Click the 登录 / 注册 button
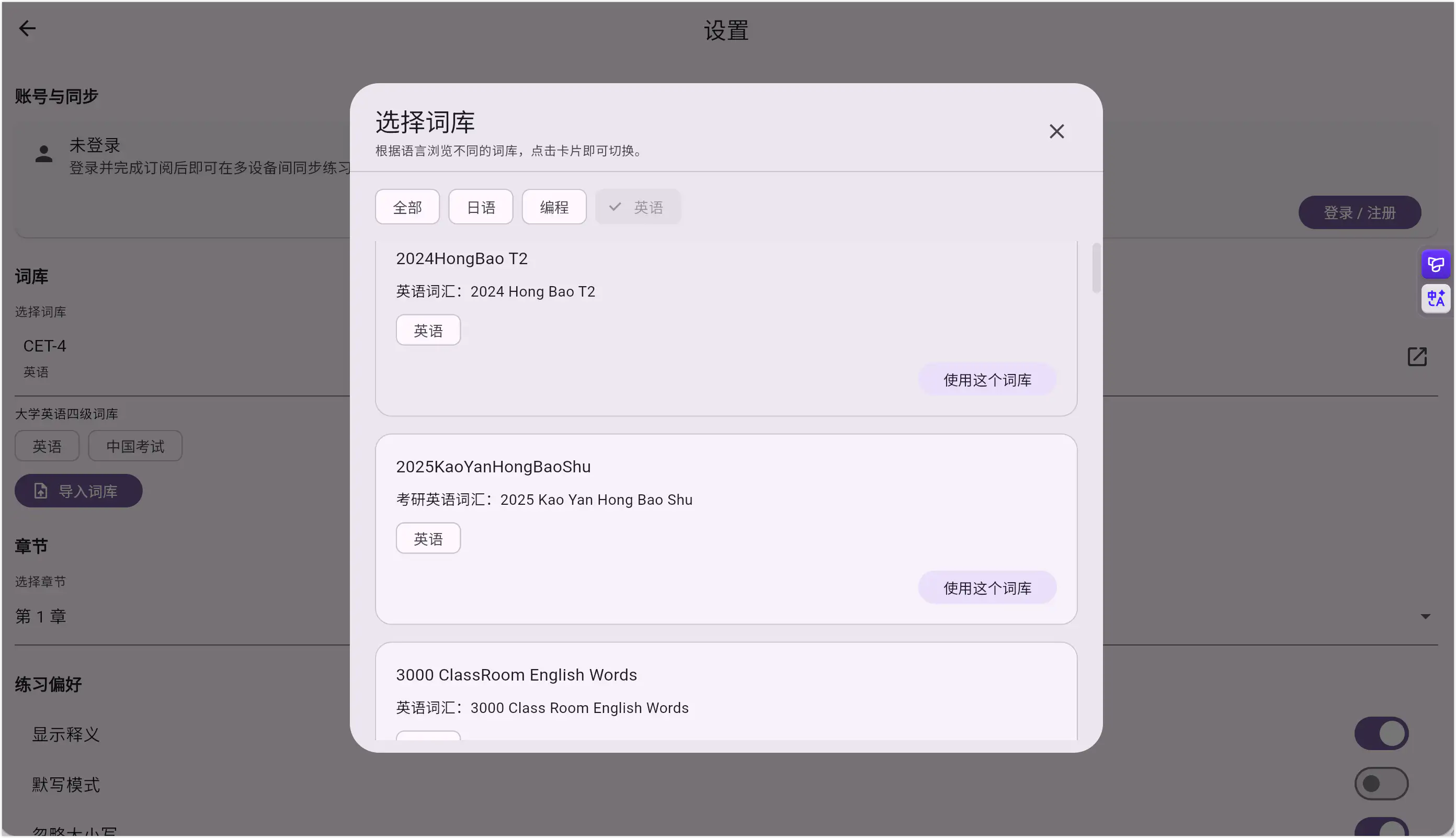The height and width of the screenshot is (838, 1456). pos(1359,212)
